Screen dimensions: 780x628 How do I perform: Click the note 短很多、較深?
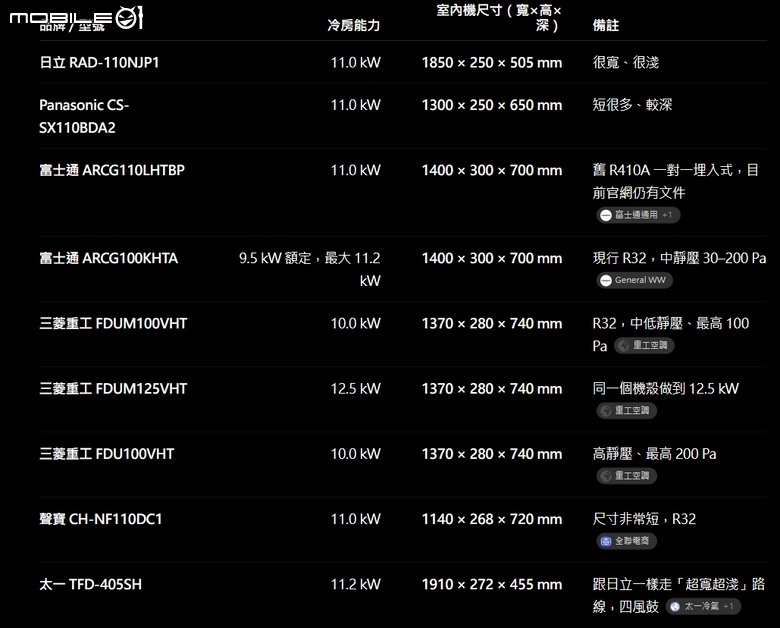click(632, 105)
